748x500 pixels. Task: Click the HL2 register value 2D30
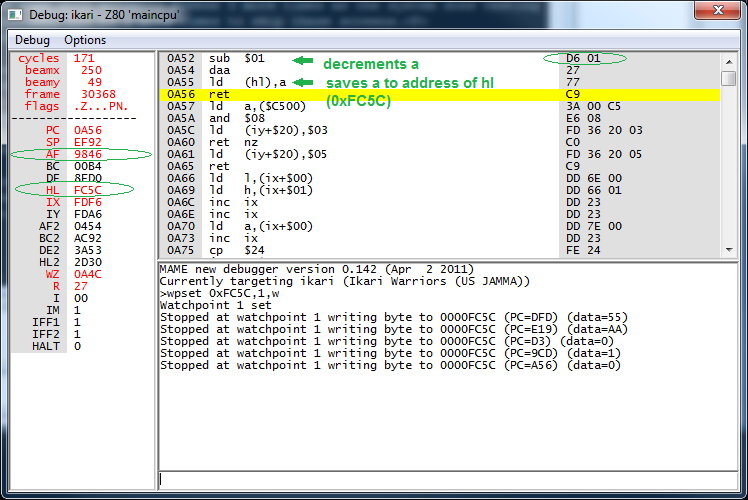[88, 262]
